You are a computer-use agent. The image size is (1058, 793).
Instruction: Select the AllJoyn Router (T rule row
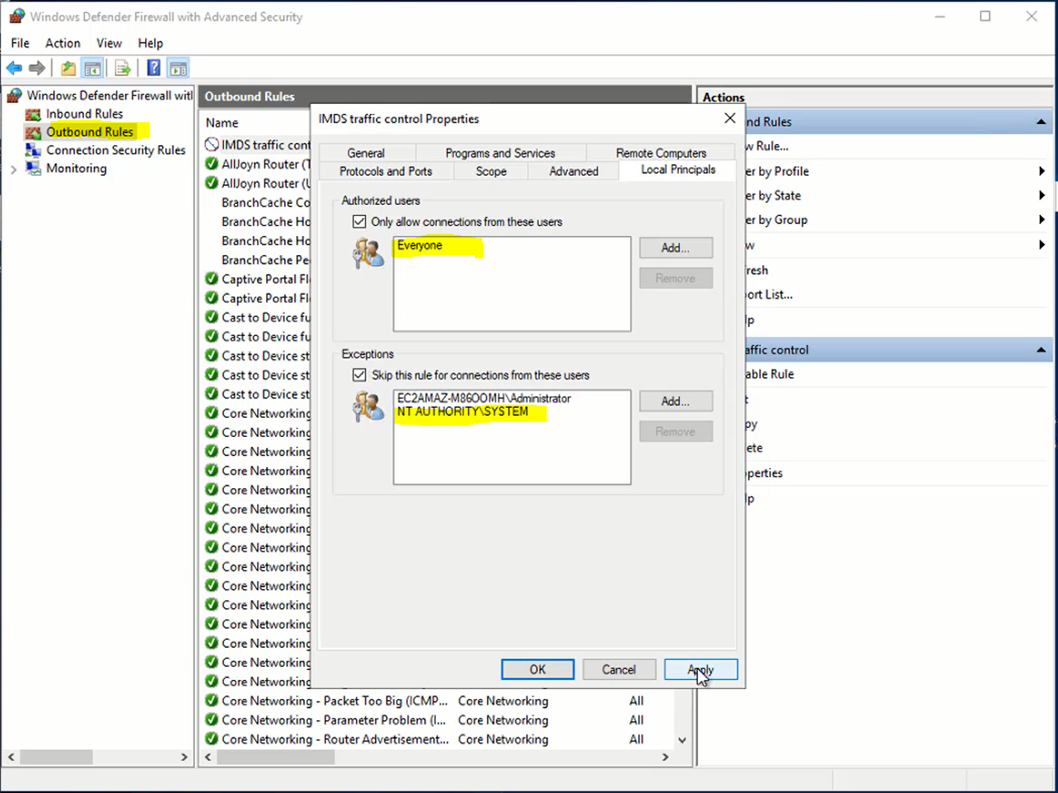coord(257,164)
